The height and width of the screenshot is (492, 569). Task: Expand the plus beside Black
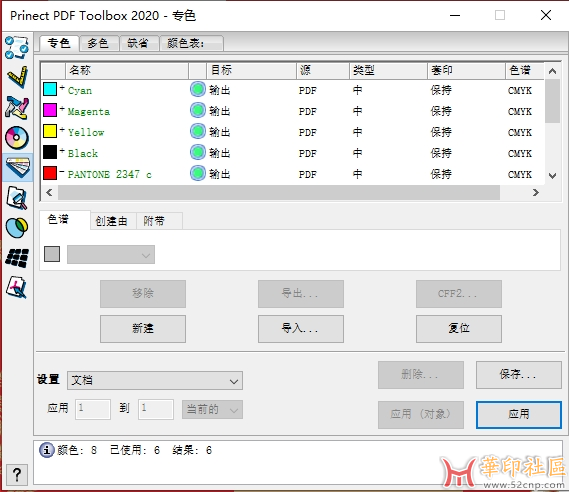point(62,151)
